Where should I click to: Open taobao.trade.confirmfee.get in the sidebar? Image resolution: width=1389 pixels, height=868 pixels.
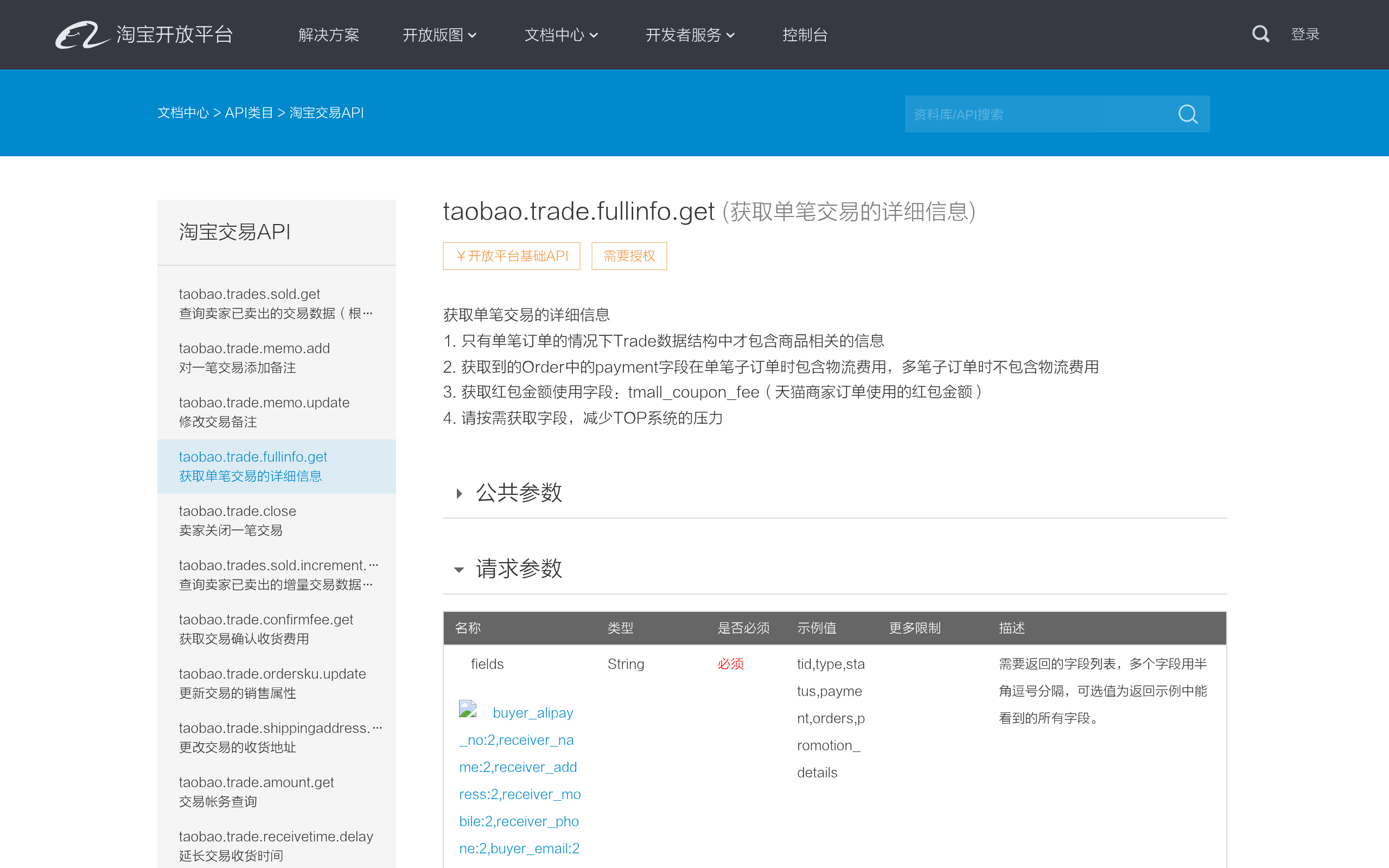277,629
